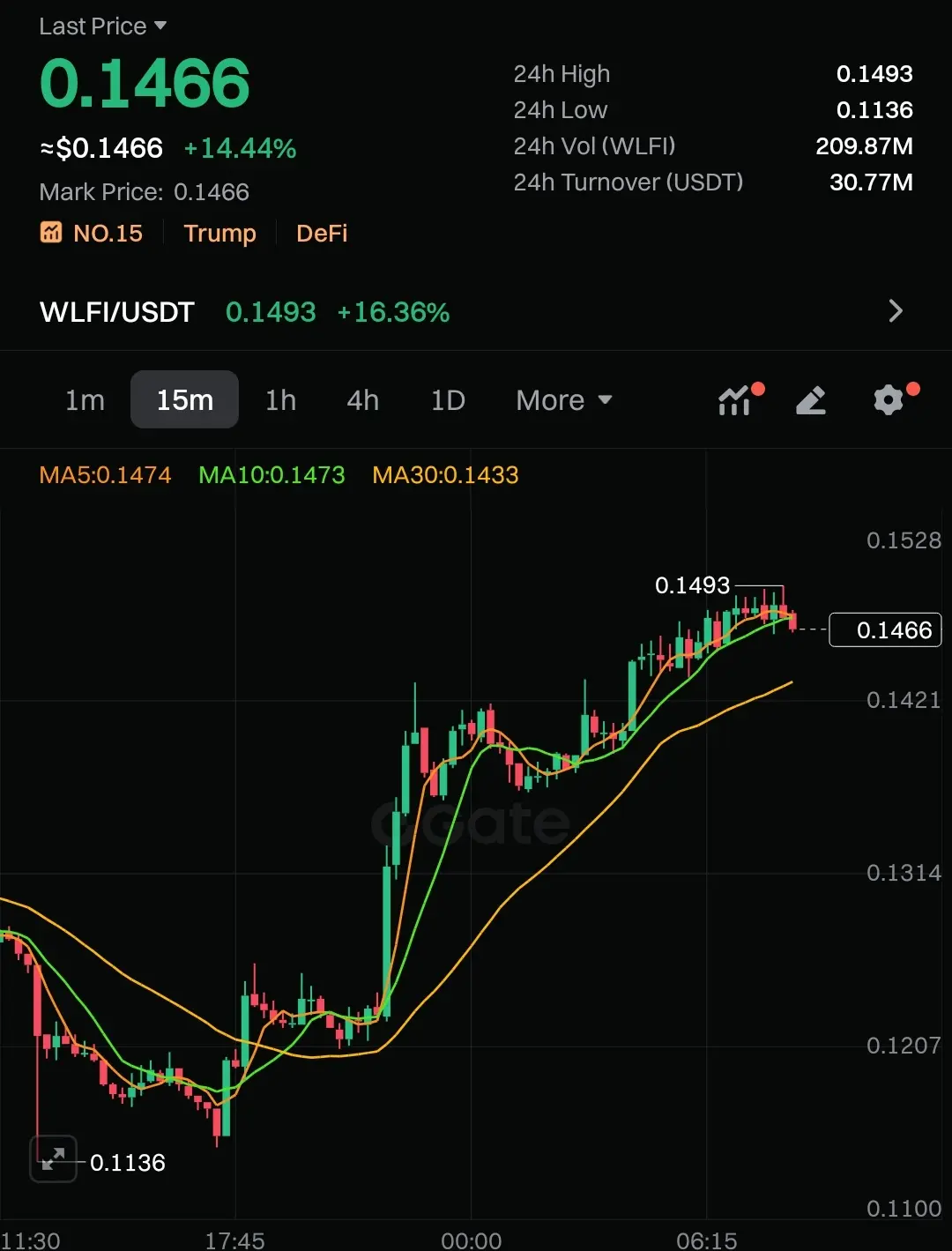Expand the More timeframes dropdown

[x=564, y=400]
